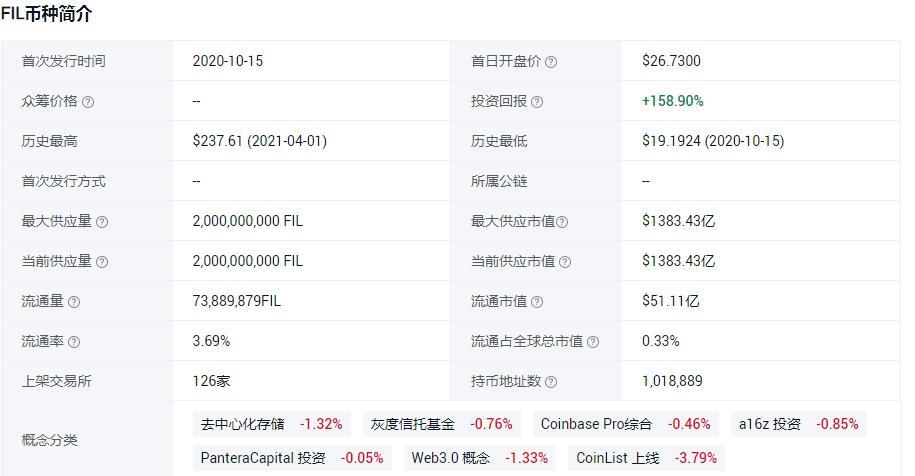Image resolution: width=915 pixels, height=476 pixels.
Task: Open the Web3.0 概念 concept tag
Action: coord(480,458)
